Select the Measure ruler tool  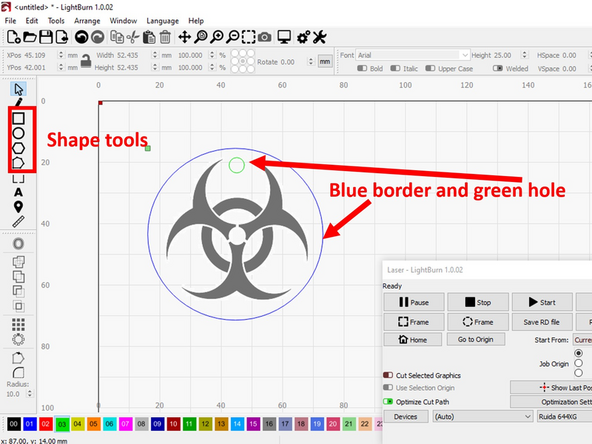pos(18,222)
